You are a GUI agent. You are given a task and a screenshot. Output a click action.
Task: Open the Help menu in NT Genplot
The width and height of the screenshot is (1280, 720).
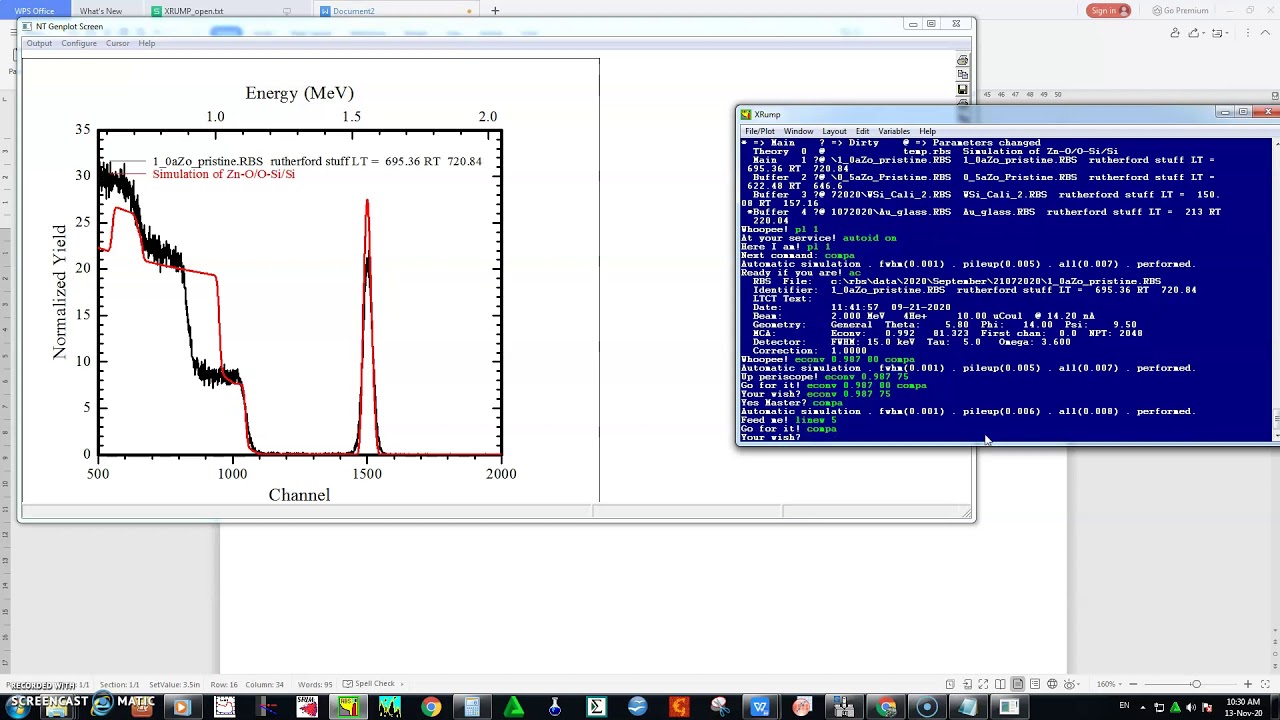pyautogui.click(x=147, y=43)
